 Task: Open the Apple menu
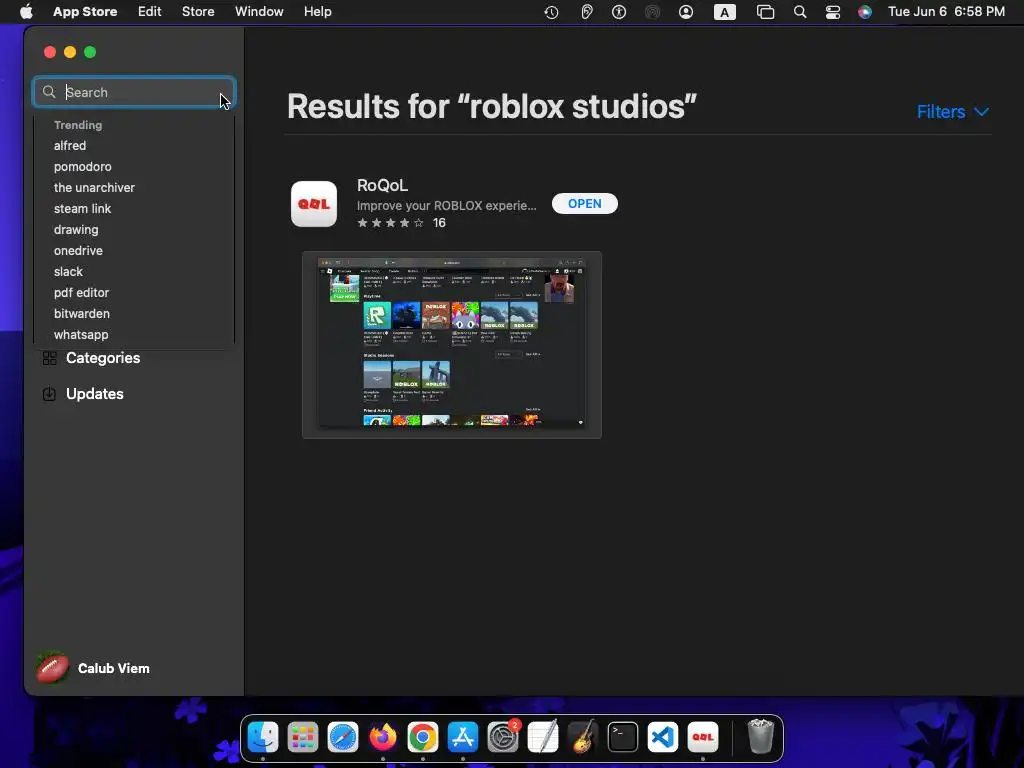coord(26,12)
